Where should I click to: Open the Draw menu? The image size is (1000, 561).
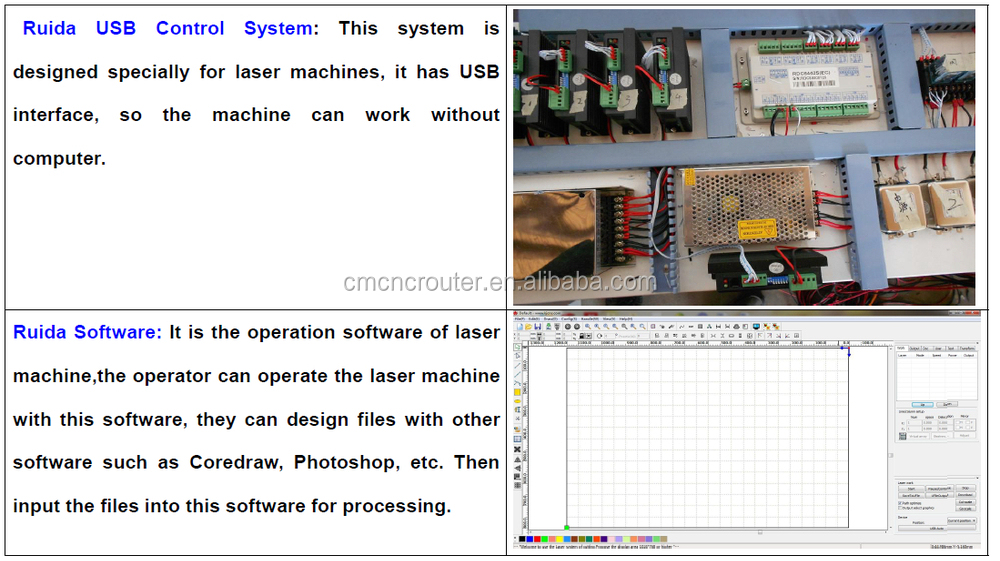[550, 319]
